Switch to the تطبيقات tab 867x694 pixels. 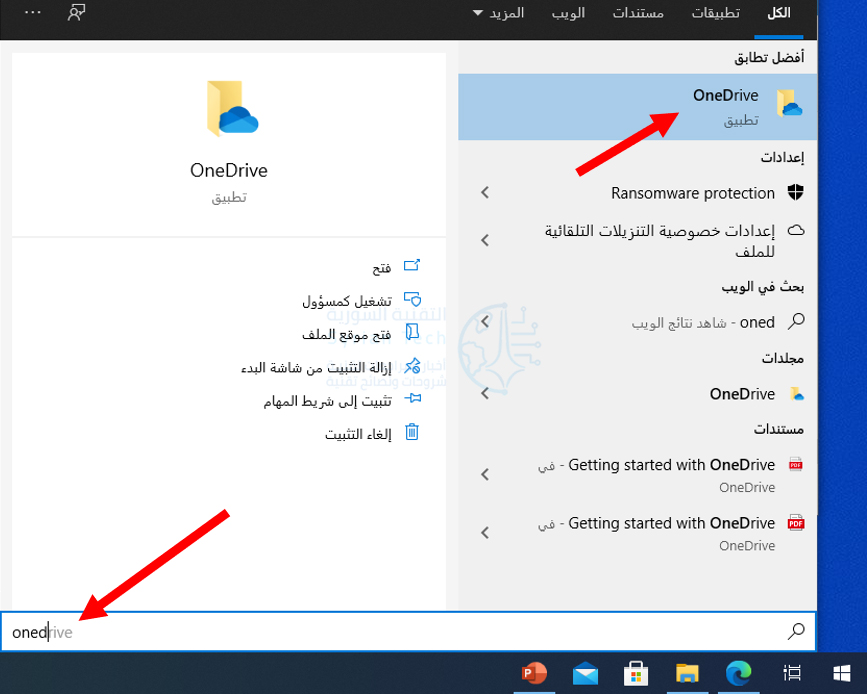tap(715, 13)
